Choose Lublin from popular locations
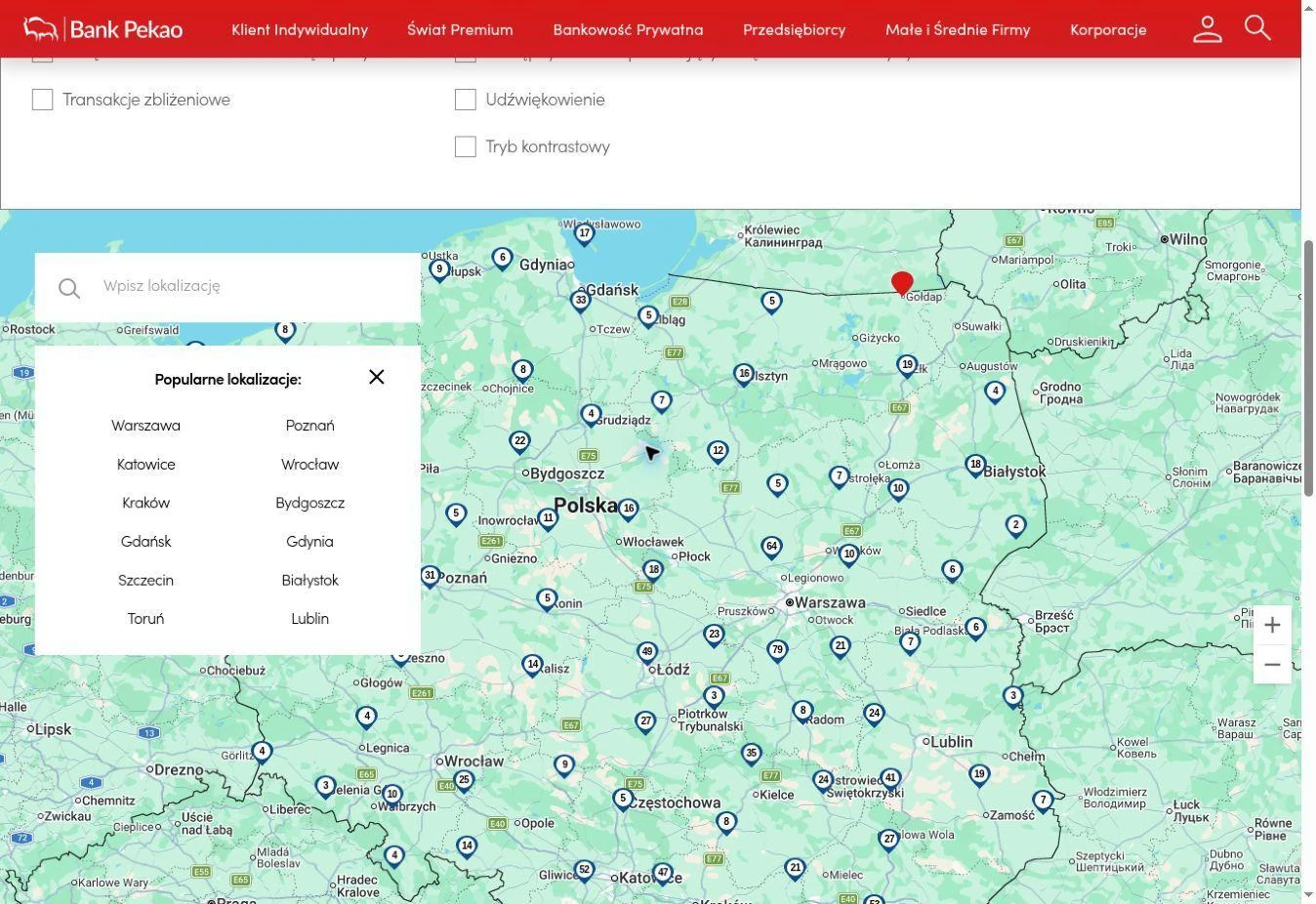This screenshot has width=1316, height=904. (309, 619)
